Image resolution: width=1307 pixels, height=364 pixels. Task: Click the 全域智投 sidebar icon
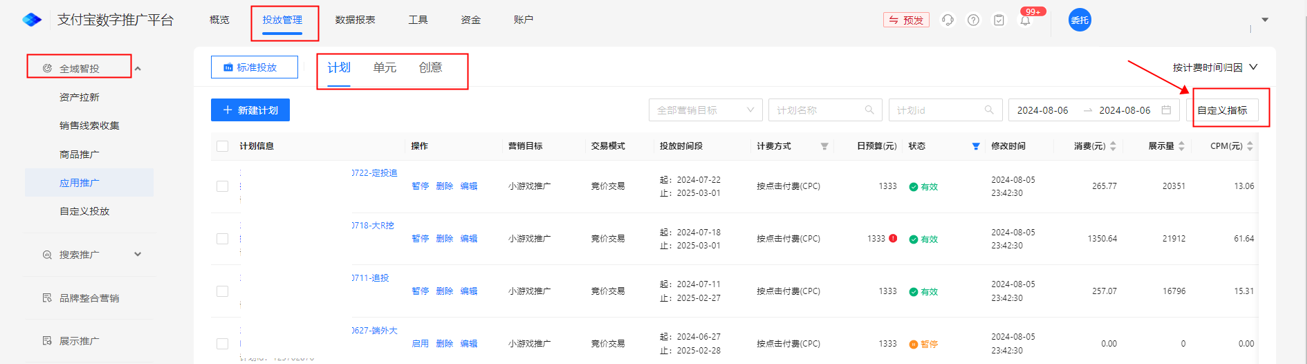coord(47,69)
